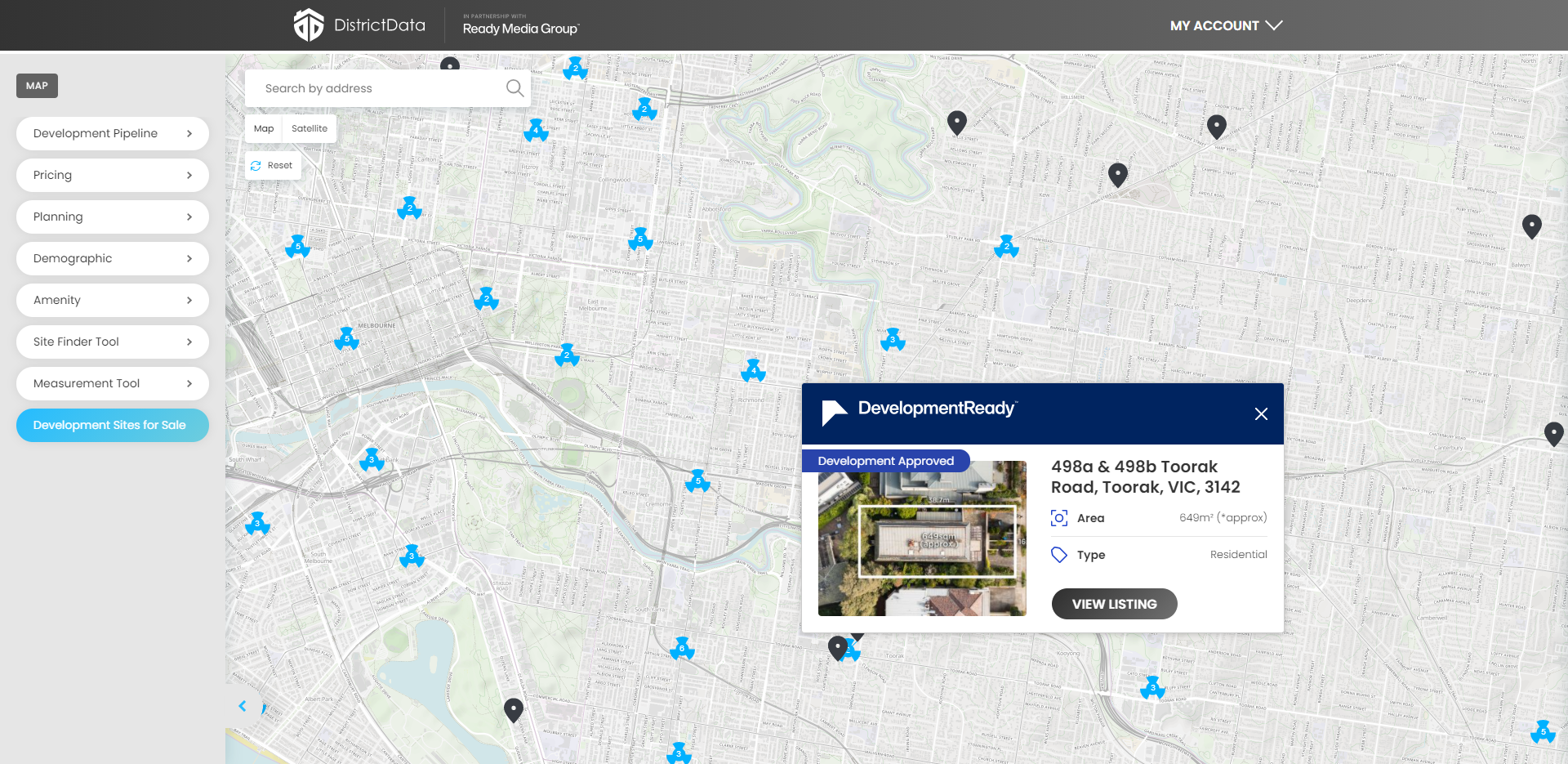Click the Residential type value

coord(1238,554)
